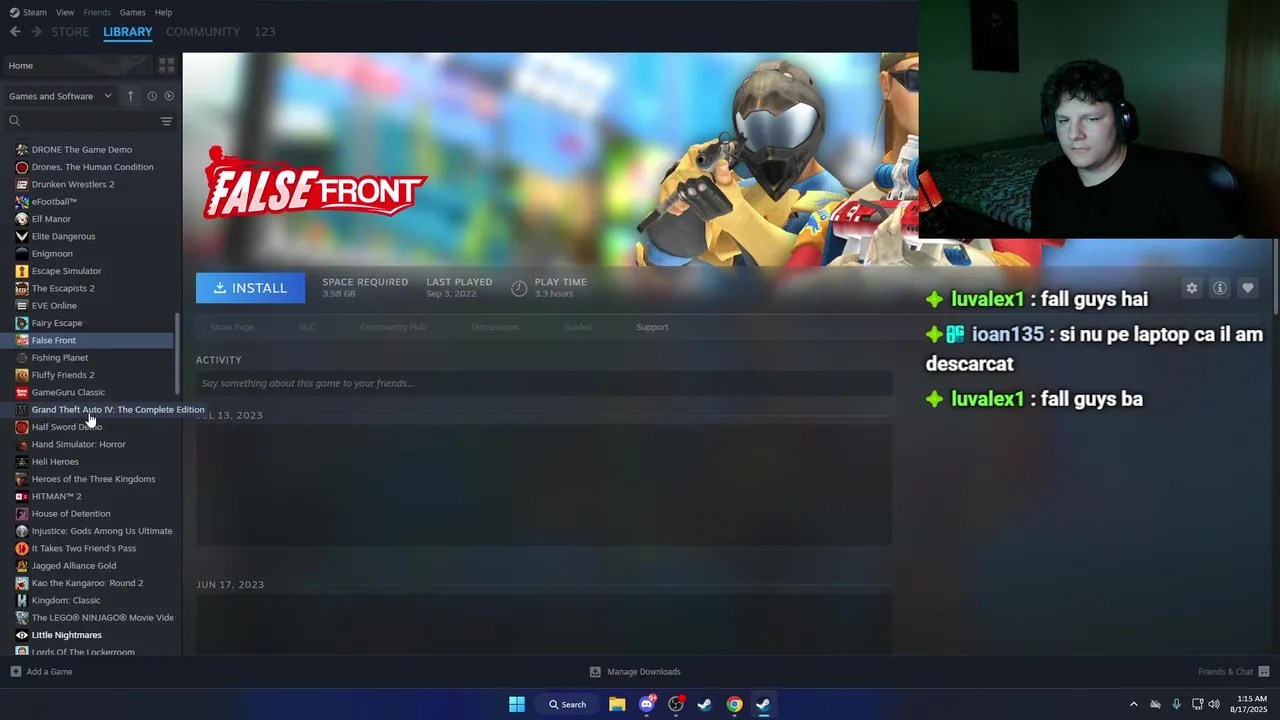The height and width of the screenshot is (720, 1280).
Task: Go to the STORE tab
Action: [x=70, y=32]
